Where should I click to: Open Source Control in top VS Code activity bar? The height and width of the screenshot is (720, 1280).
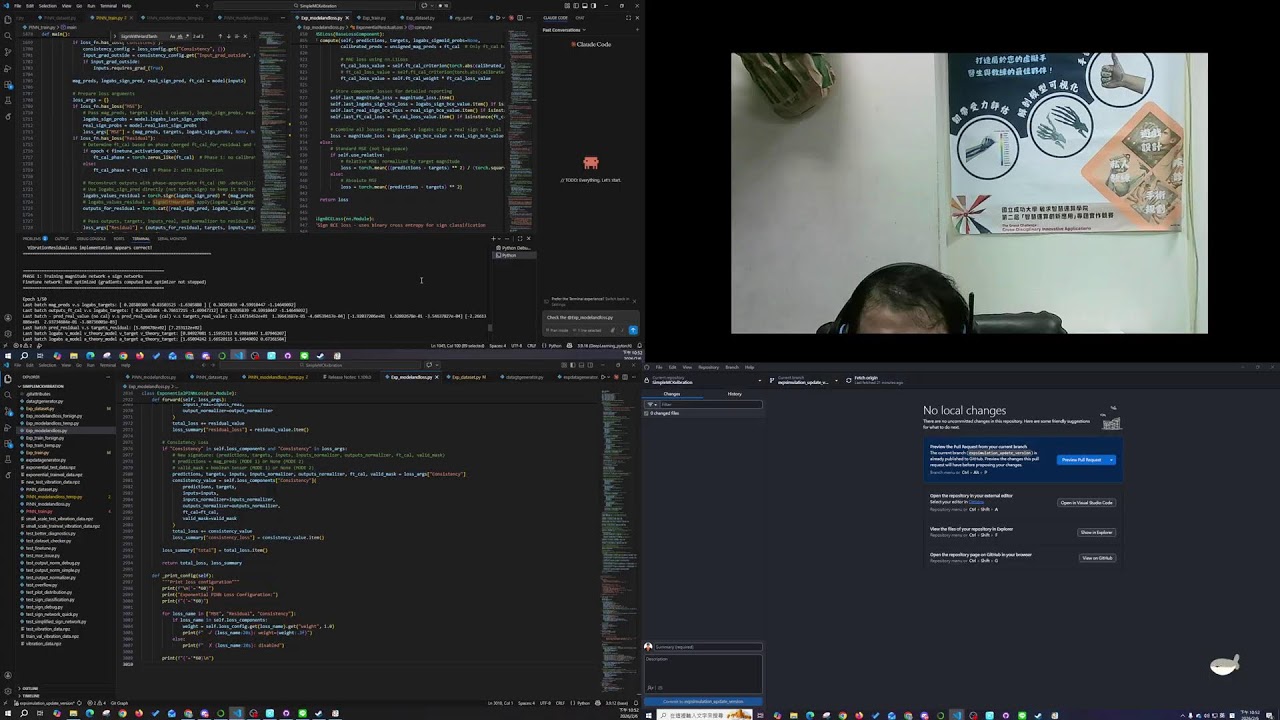(x=8, y=52)
